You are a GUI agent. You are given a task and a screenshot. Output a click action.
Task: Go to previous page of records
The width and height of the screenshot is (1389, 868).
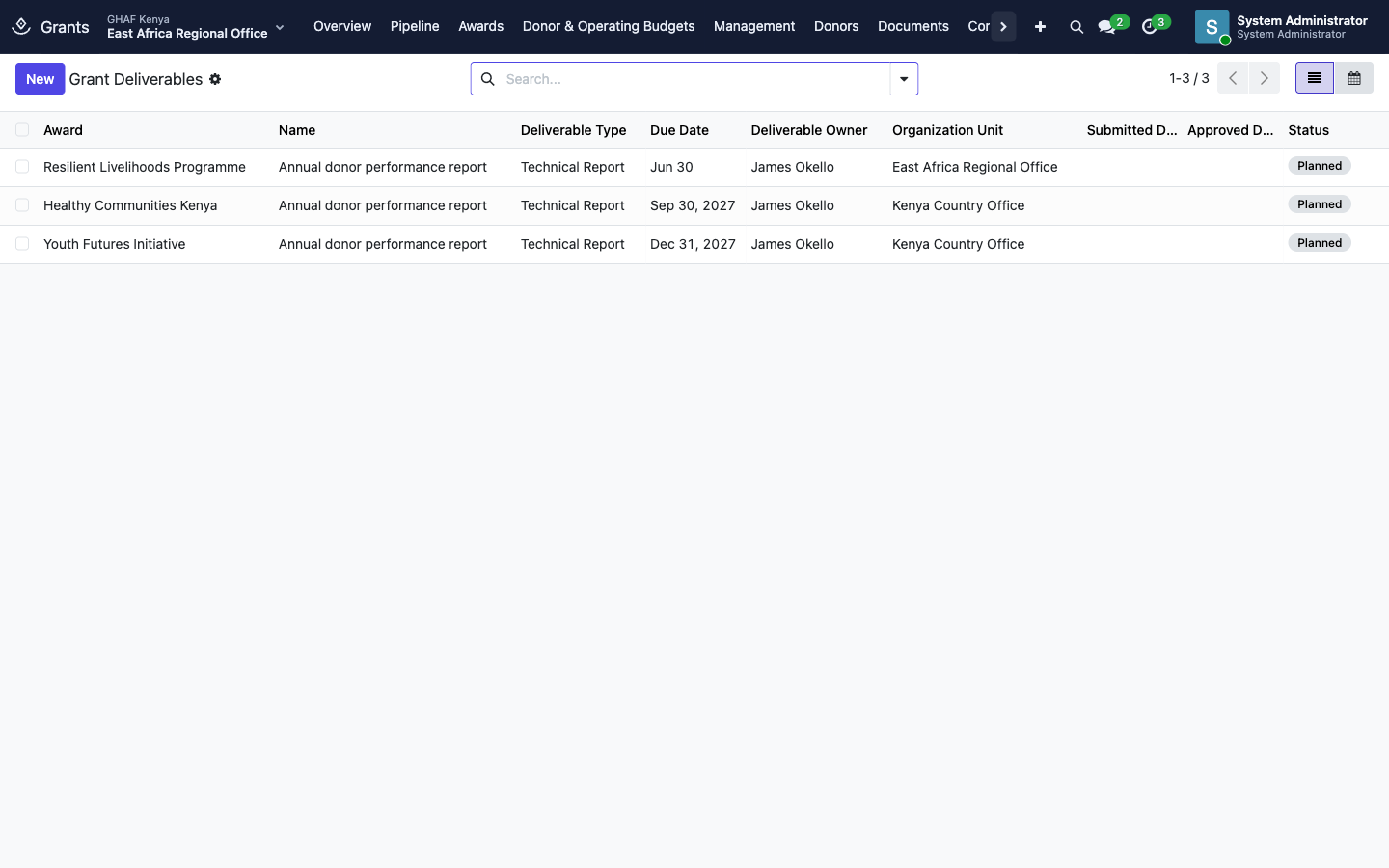pyautogui.click(x=1233, y=78)
